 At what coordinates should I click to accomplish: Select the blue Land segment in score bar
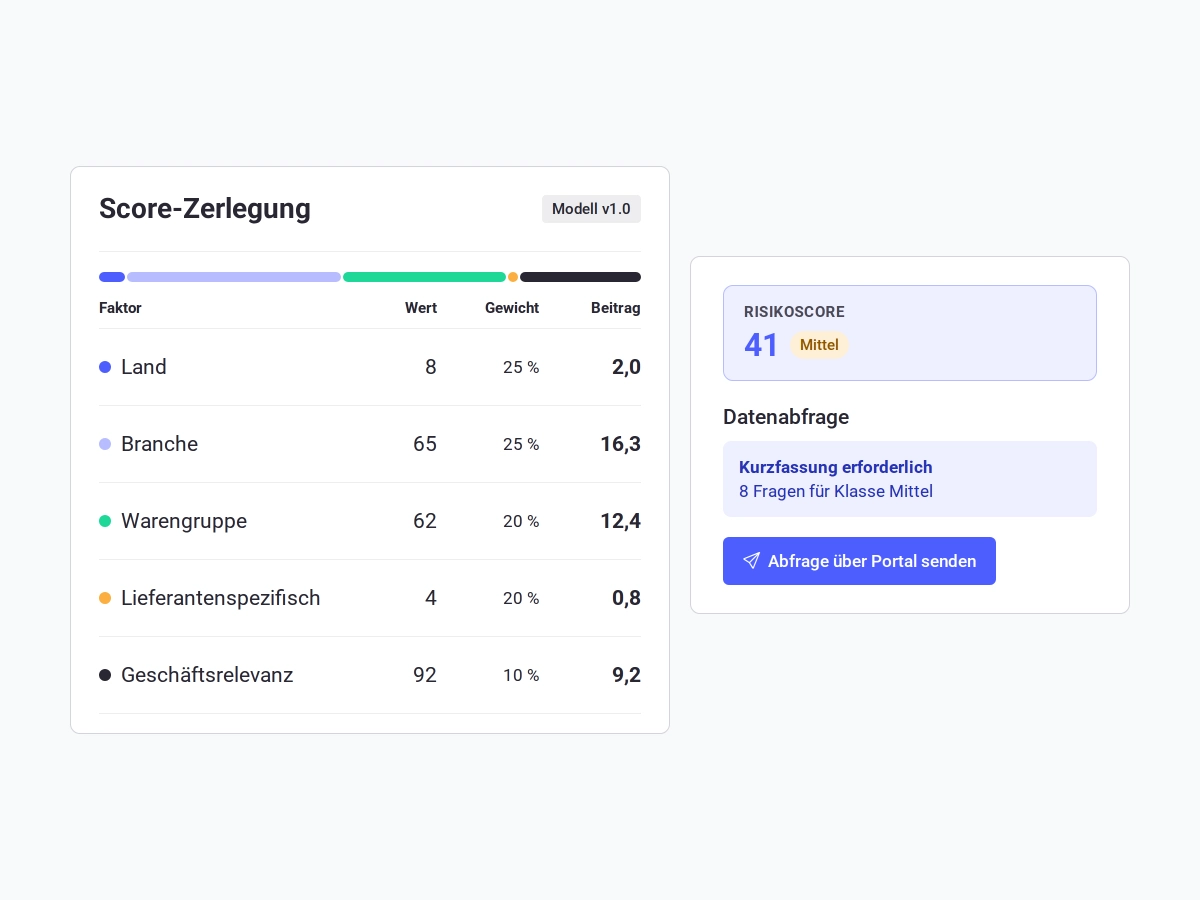tap(112, 277)
